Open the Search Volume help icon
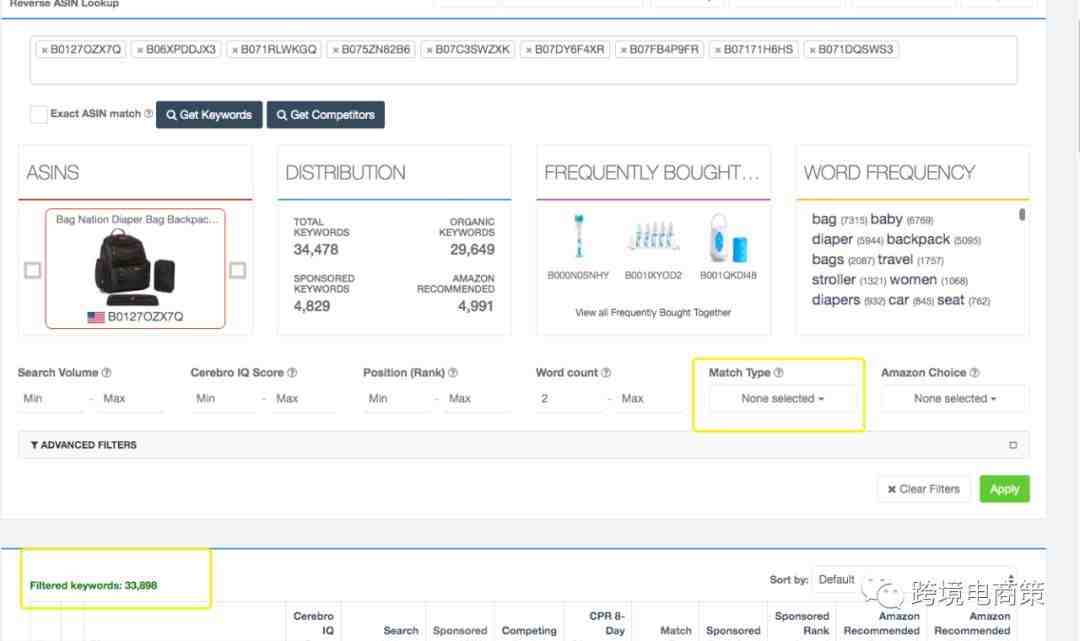1080x641 pixels. [x=106, y=372]
